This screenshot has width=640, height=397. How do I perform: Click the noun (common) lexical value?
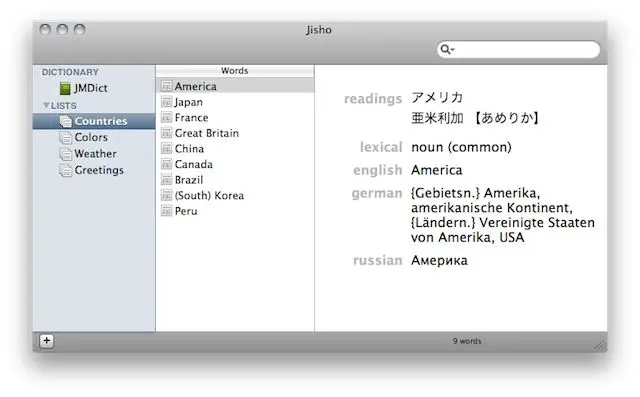click(461, 147)
